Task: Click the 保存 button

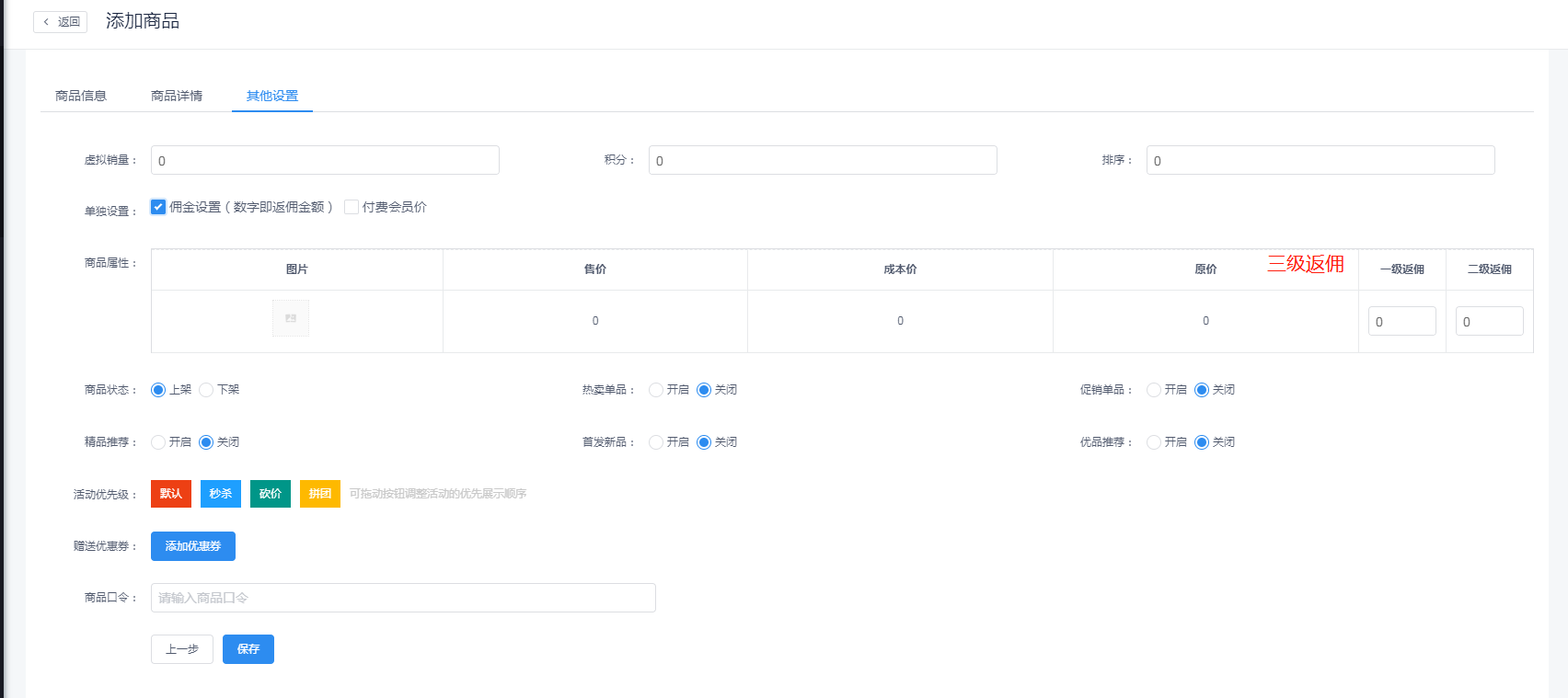Action: pyautogui.click(x=248, y=649)
